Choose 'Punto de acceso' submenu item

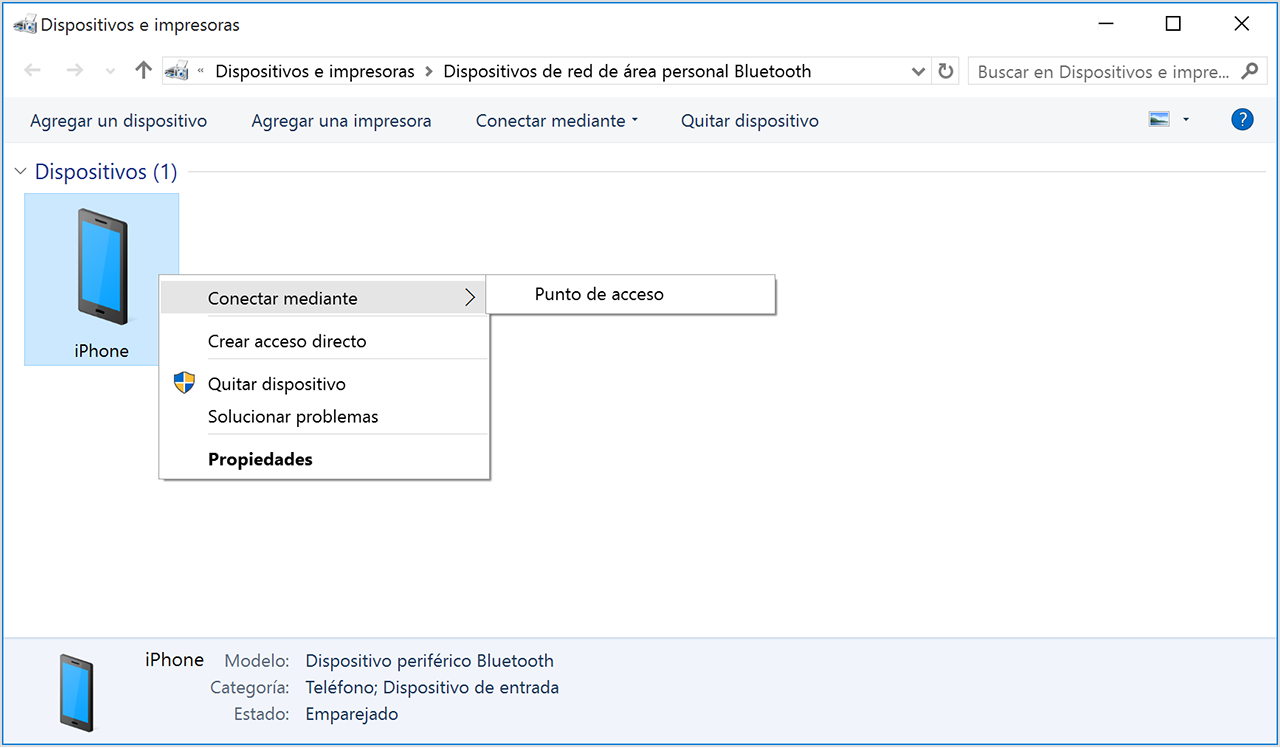pyautogui.click(x=631, y=294)
